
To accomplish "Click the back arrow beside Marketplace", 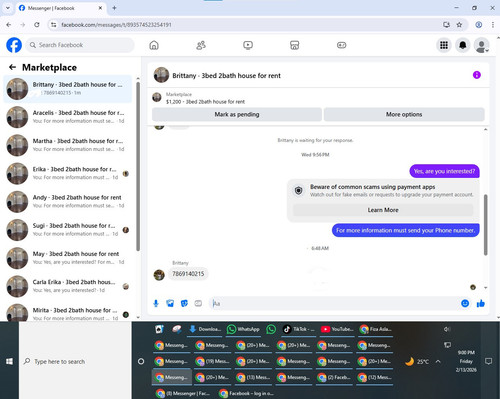I will point(13,67).
